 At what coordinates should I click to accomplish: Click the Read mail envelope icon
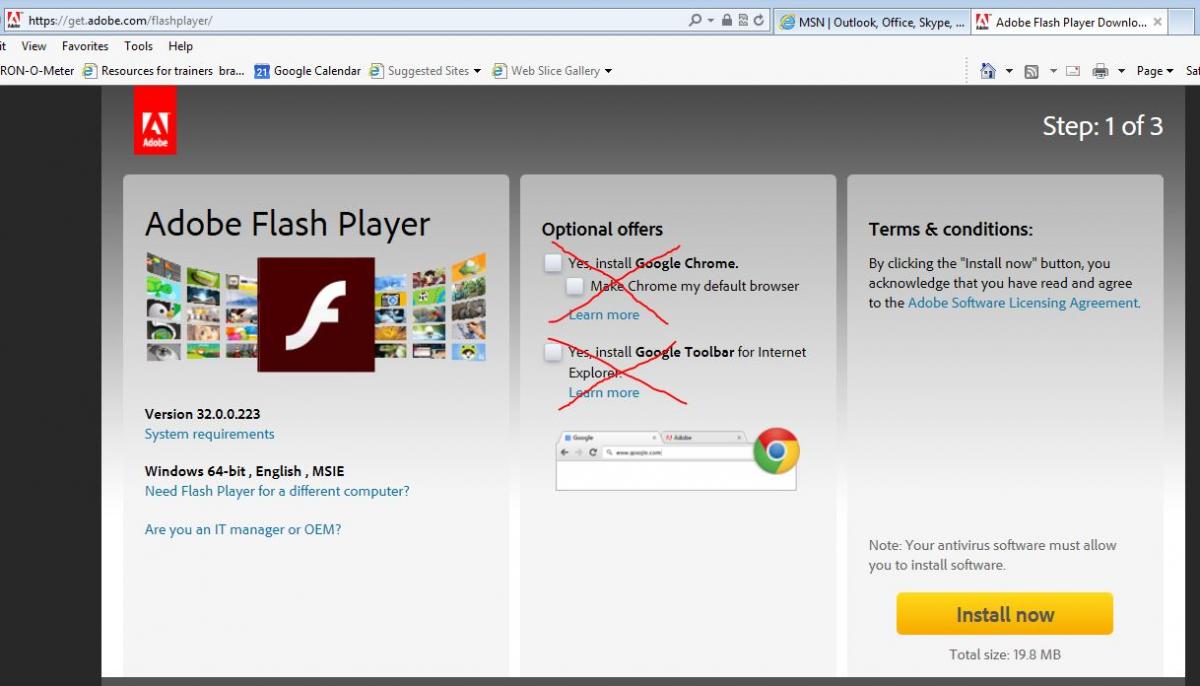(x=1073, y=71)
